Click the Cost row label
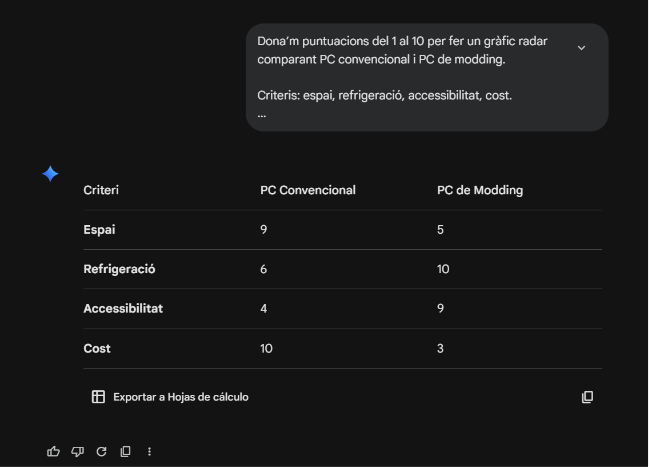Image resolution: width=649 pixels, height=467 pixels. pyautogui.click(x=97, y=349)
